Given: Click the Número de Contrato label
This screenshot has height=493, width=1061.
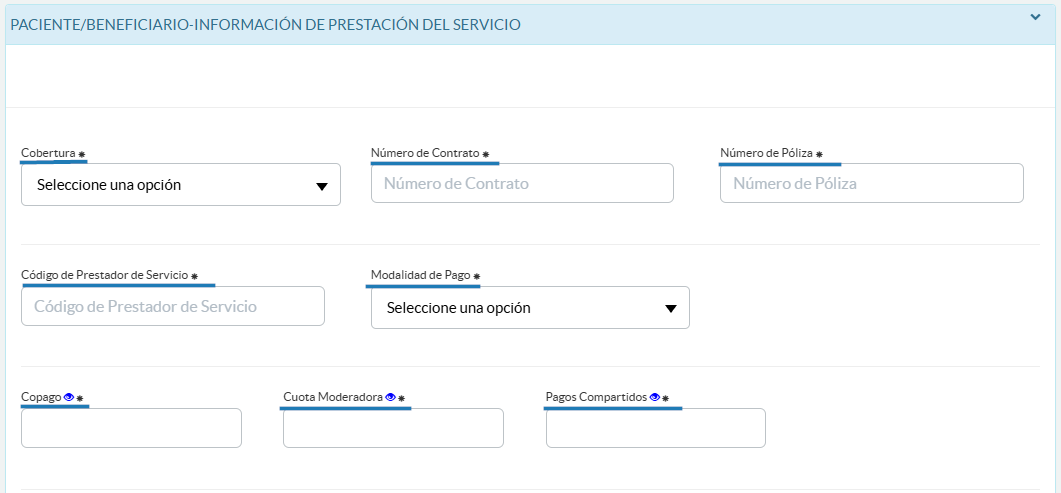Looking at the screenshot, I should click(x=425, y=153).
